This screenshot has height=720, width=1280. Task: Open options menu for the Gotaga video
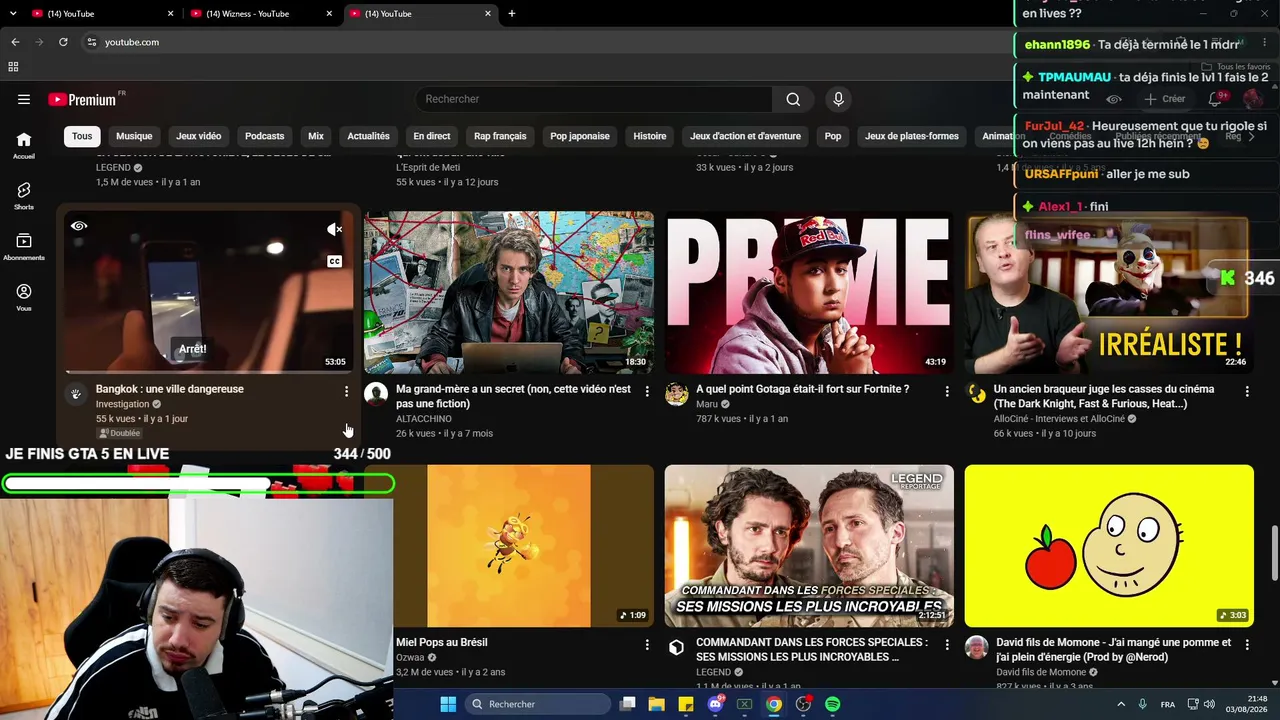(x=946, y=391)
